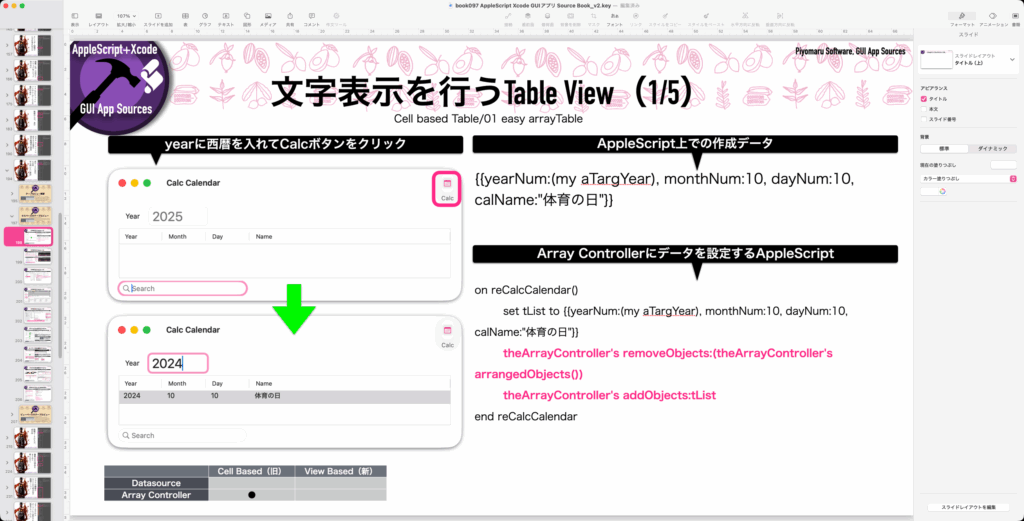Screen dimensions: 1024x521
Task: Select the ダイナミック background tab
Action: (x=992, y=148)
